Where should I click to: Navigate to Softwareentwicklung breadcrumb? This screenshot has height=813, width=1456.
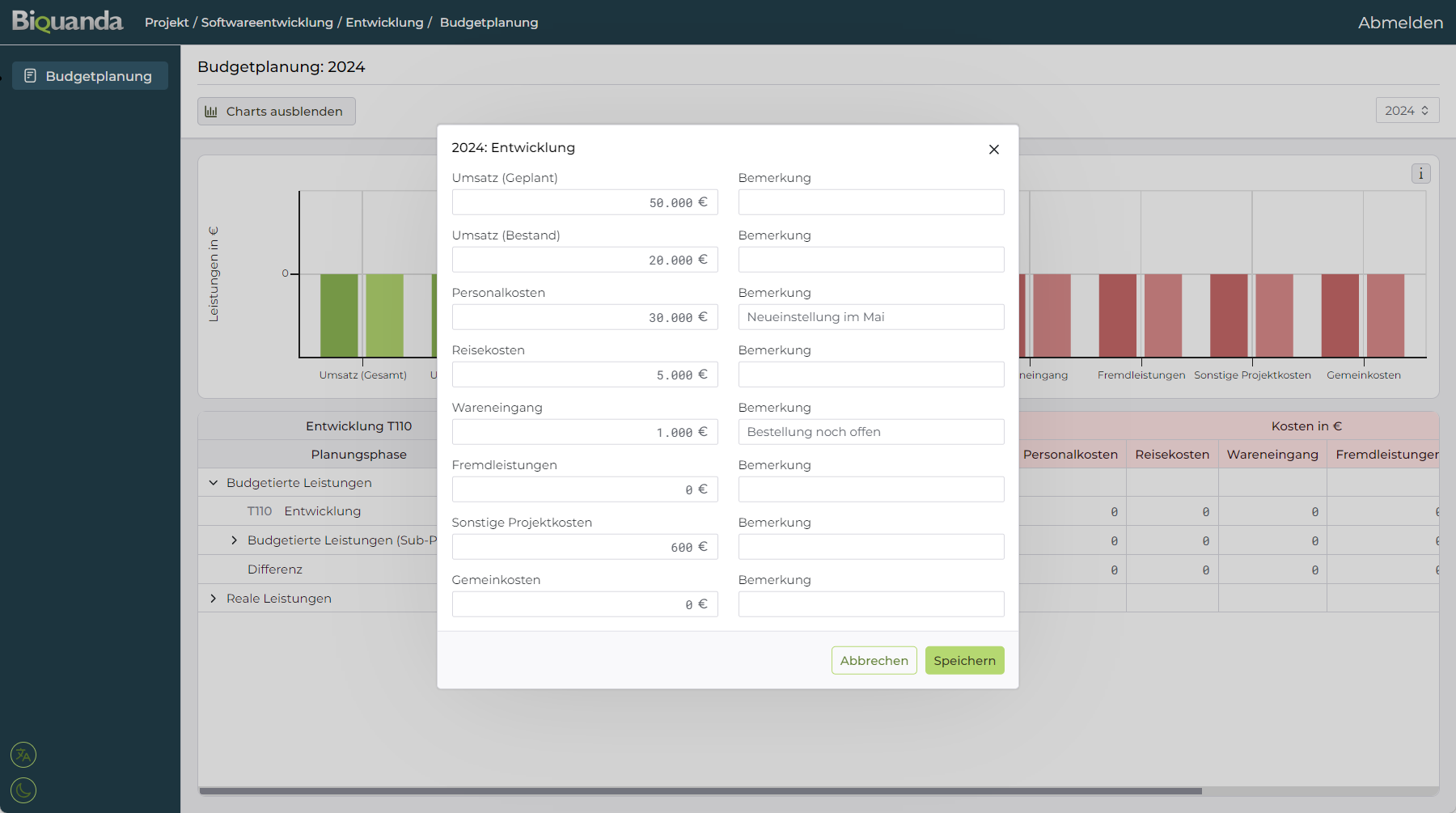[267, 23]
